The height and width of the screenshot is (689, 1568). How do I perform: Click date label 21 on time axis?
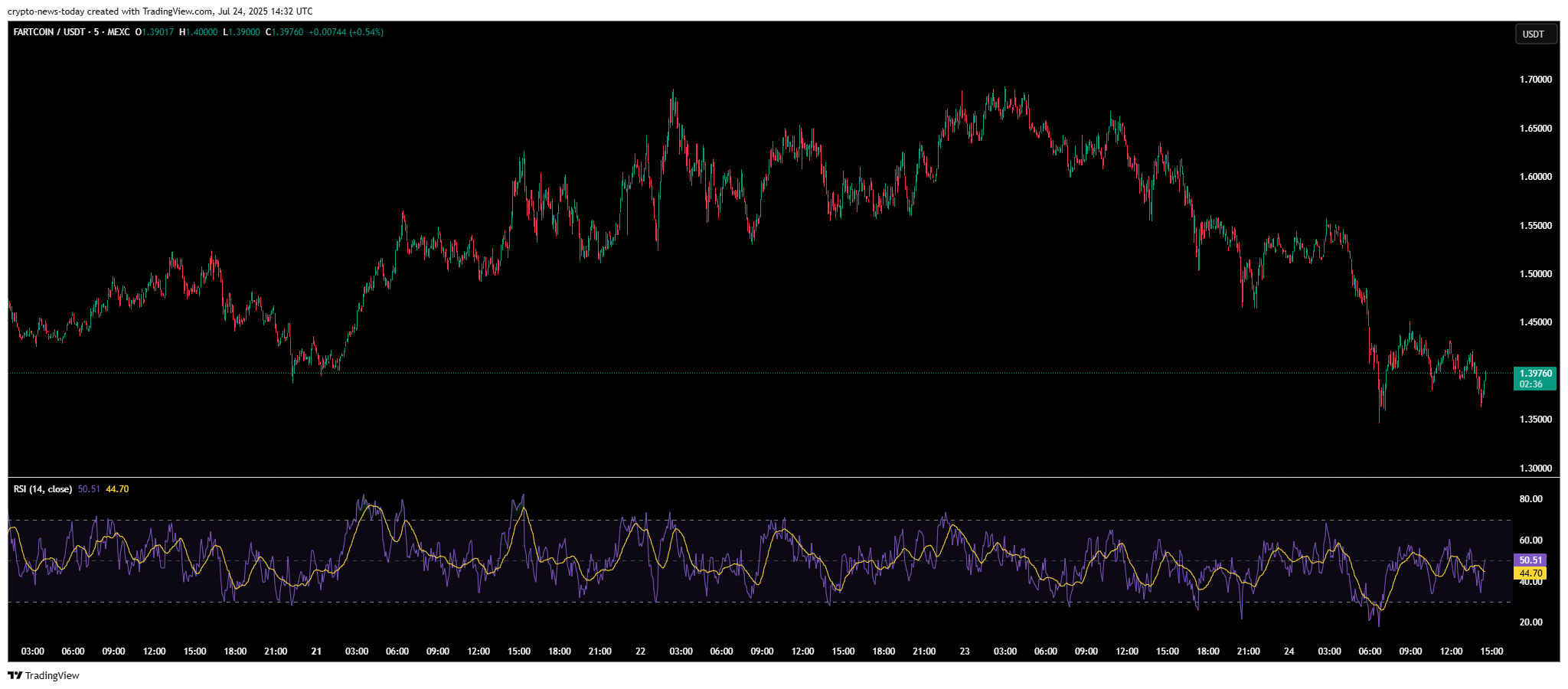click(x=316, y=651)
